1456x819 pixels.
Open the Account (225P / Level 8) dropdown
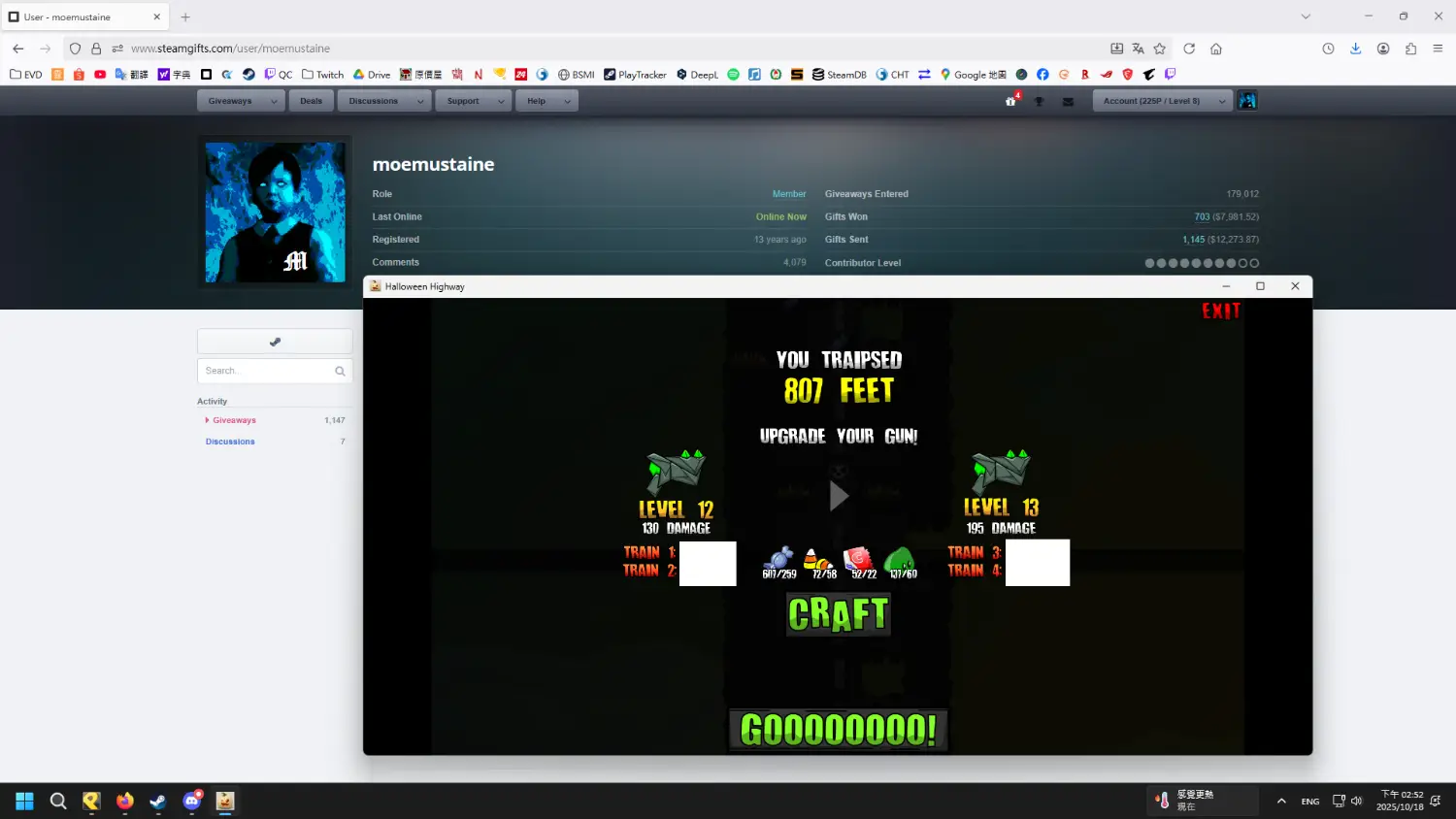coord(1220,101)
